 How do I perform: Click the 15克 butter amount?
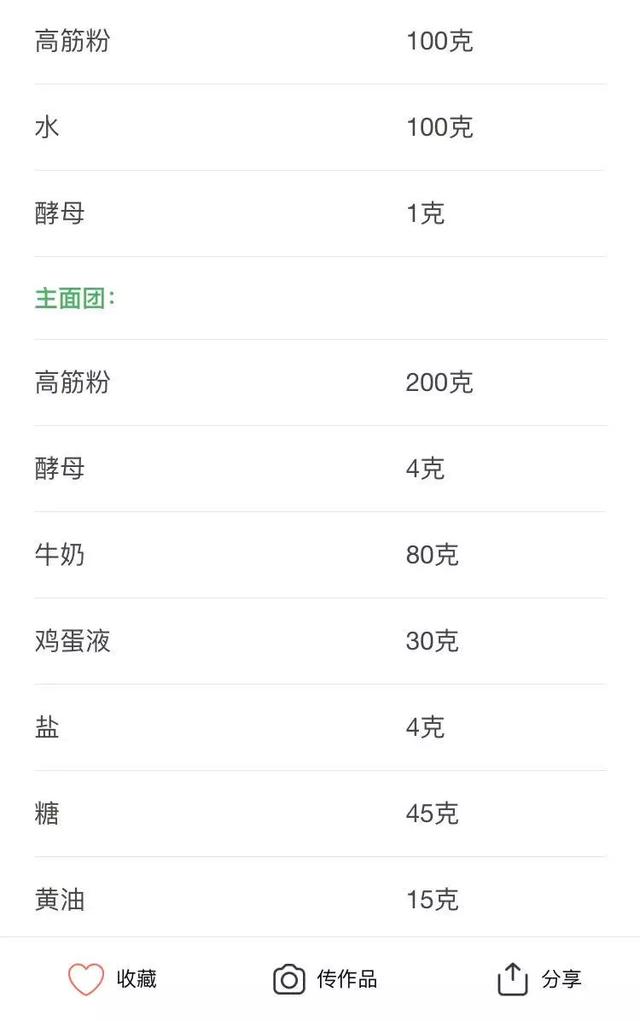[x=432, y=900]
